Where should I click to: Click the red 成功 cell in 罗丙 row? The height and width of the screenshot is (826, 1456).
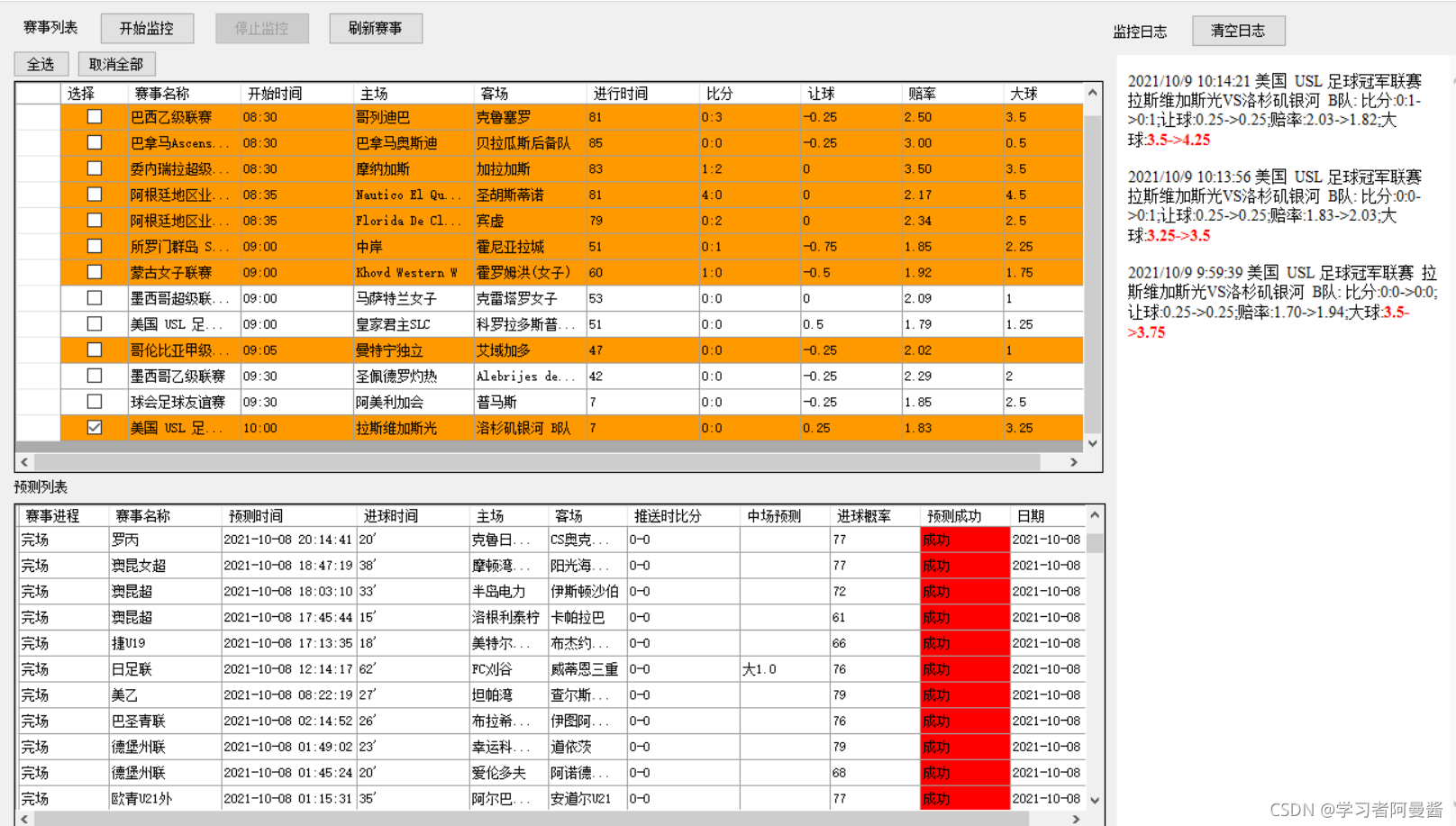(964, 540)
